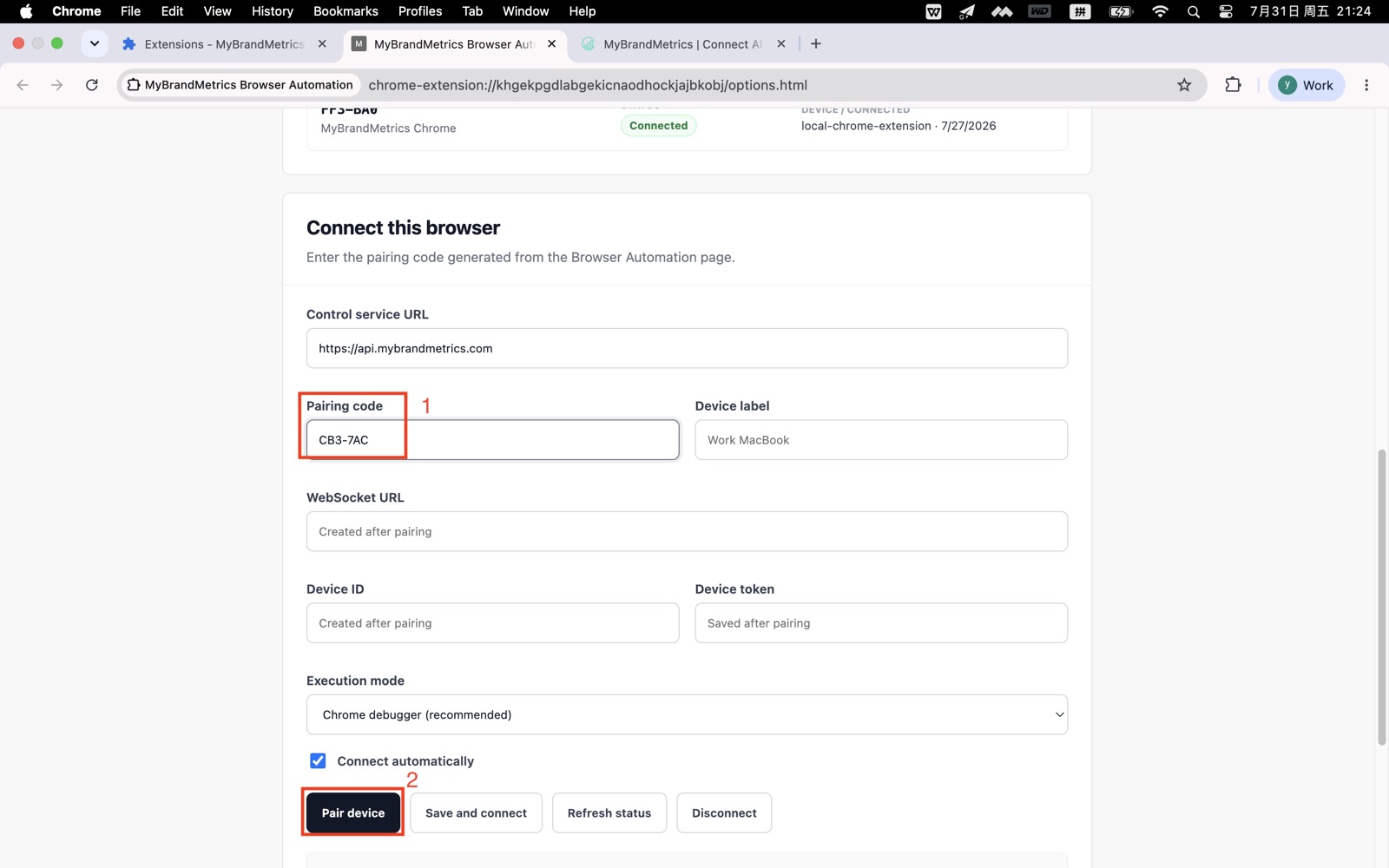
Task: Open the Profiles menu
Action: (x=420, y=11)
